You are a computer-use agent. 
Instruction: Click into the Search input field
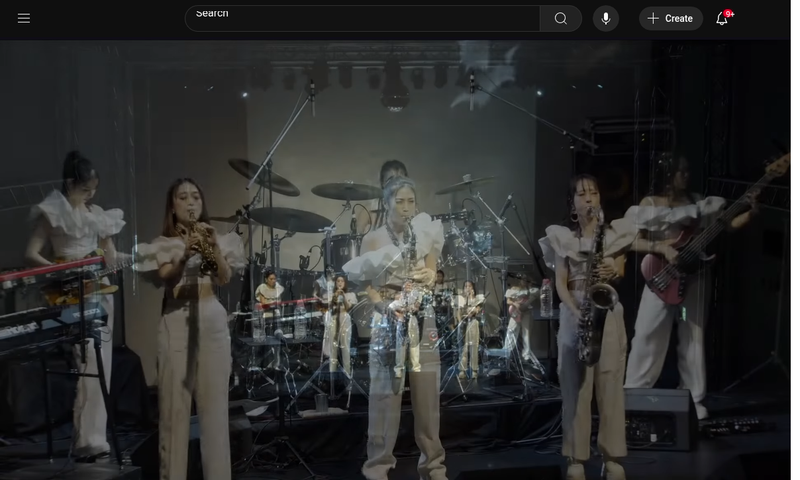362,18
